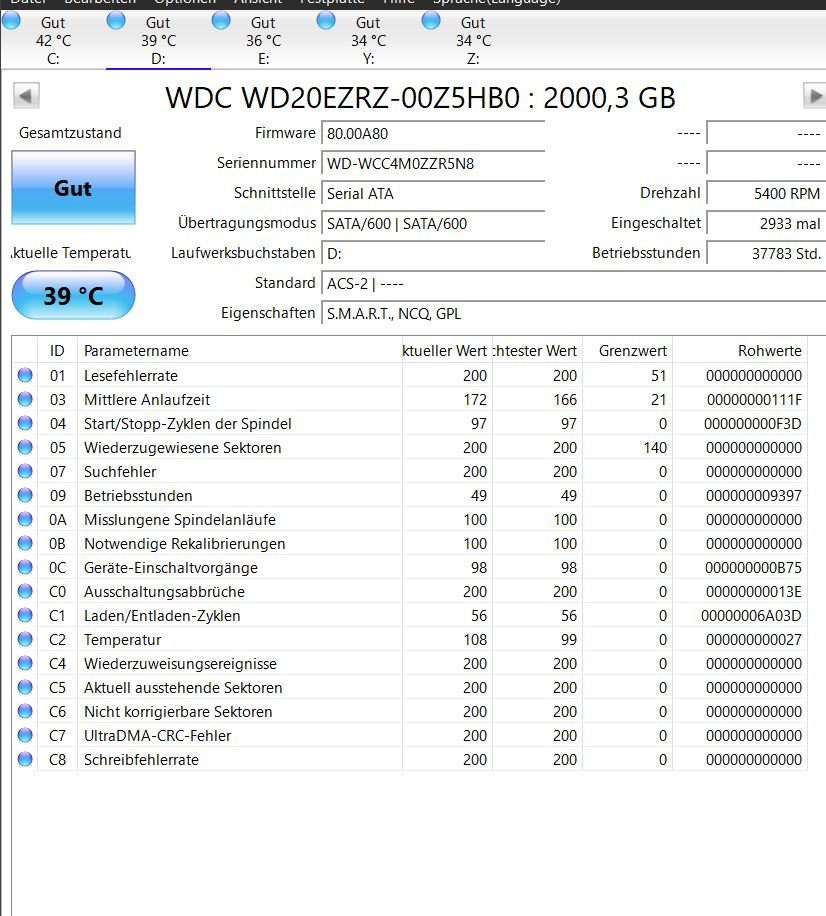Viewport: 826px width, 916px height.
Task: Click the Grenzwert column header
Action: click(627, 351)
